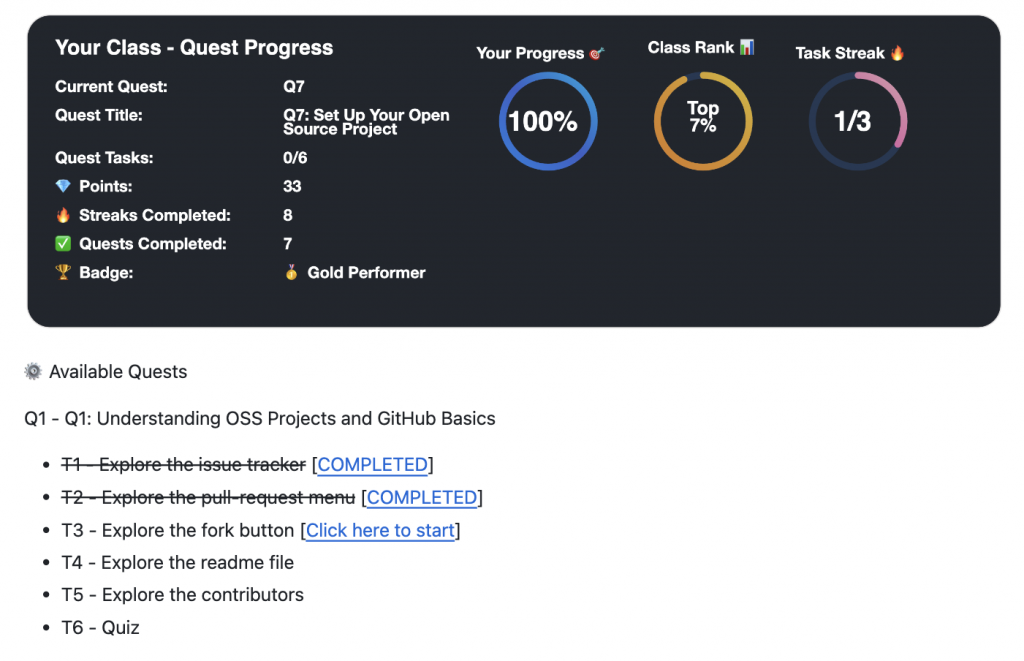Click the target icon next to Your Progress
Screen dimensions: 1024x661
click(x=597, y=53)
